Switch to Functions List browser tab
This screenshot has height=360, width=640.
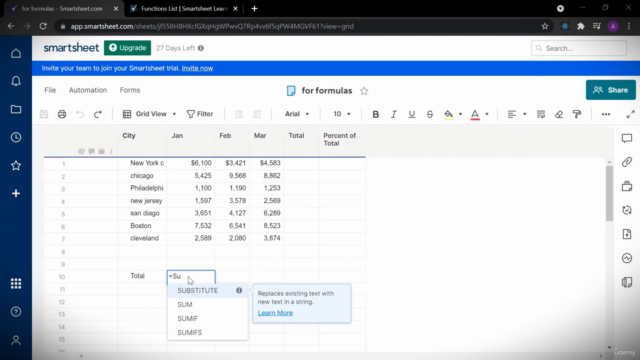point(184,9)
